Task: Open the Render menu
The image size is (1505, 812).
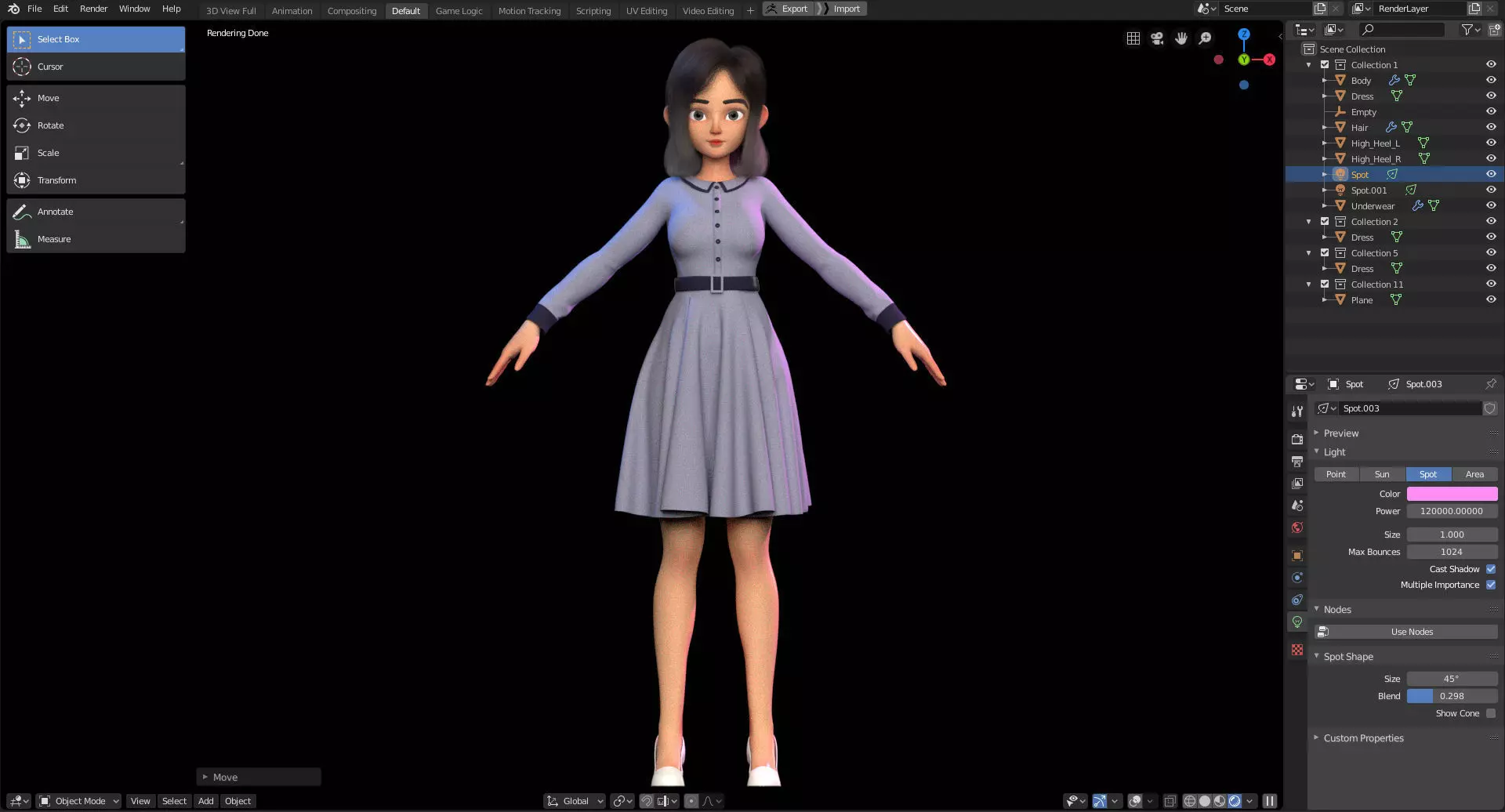Action: point(93,9)
